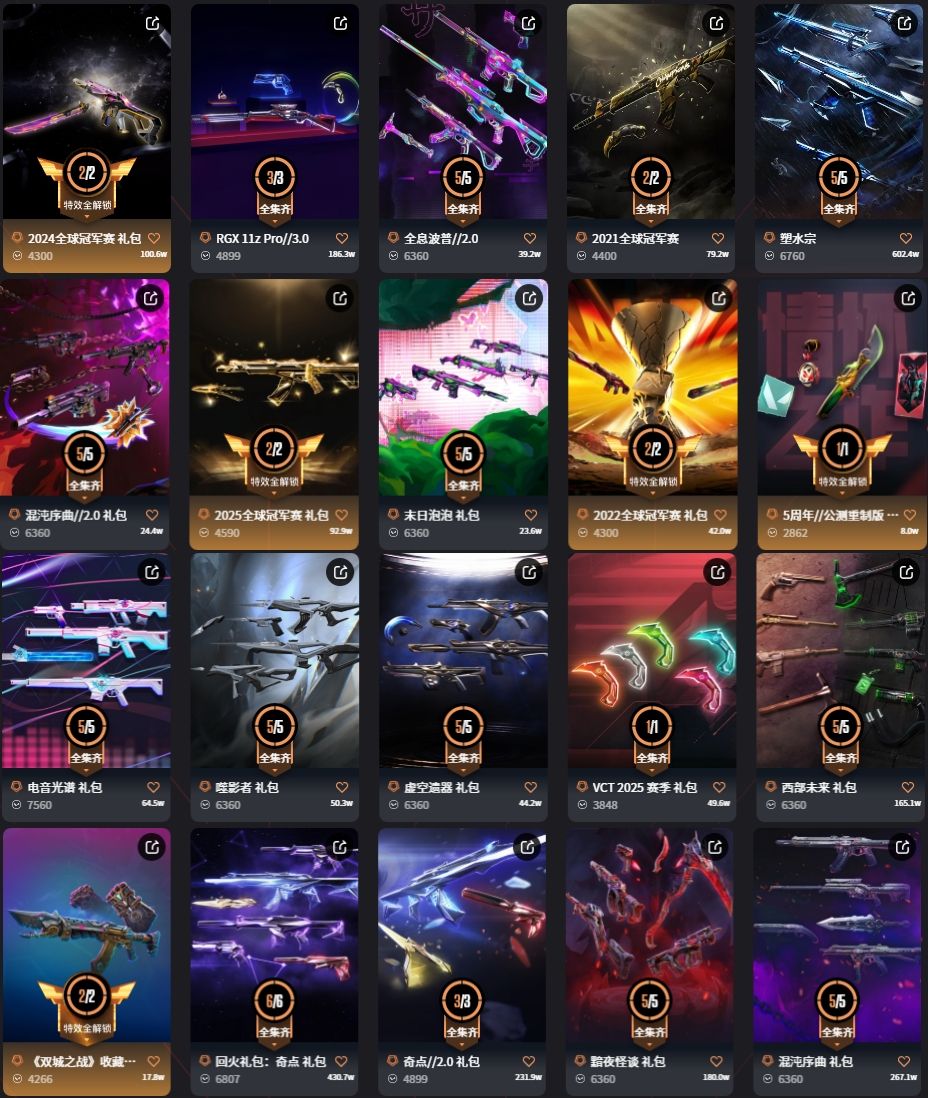
Task: Share the 末日泡泡 礼包 card
Action: pyautogui.click(x=529, y=298)
